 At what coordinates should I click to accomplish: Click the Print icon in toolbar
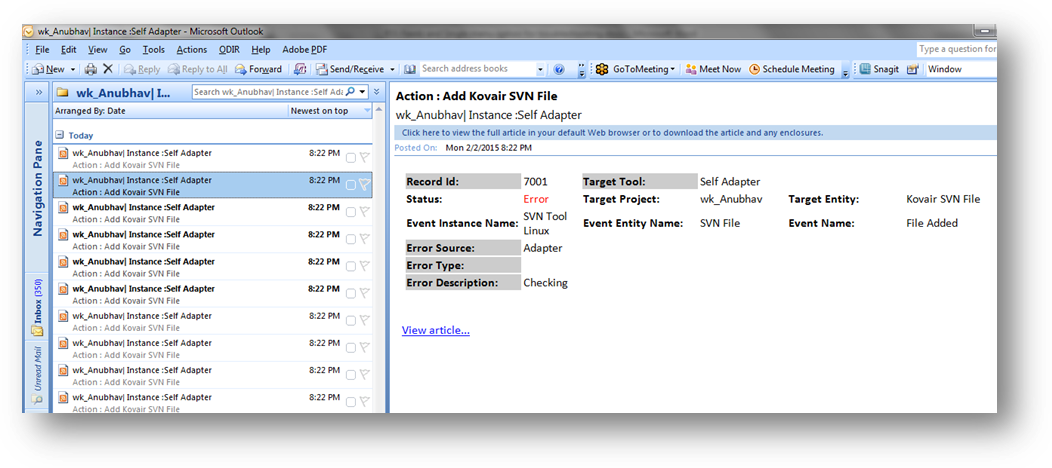tap(91, 69)
